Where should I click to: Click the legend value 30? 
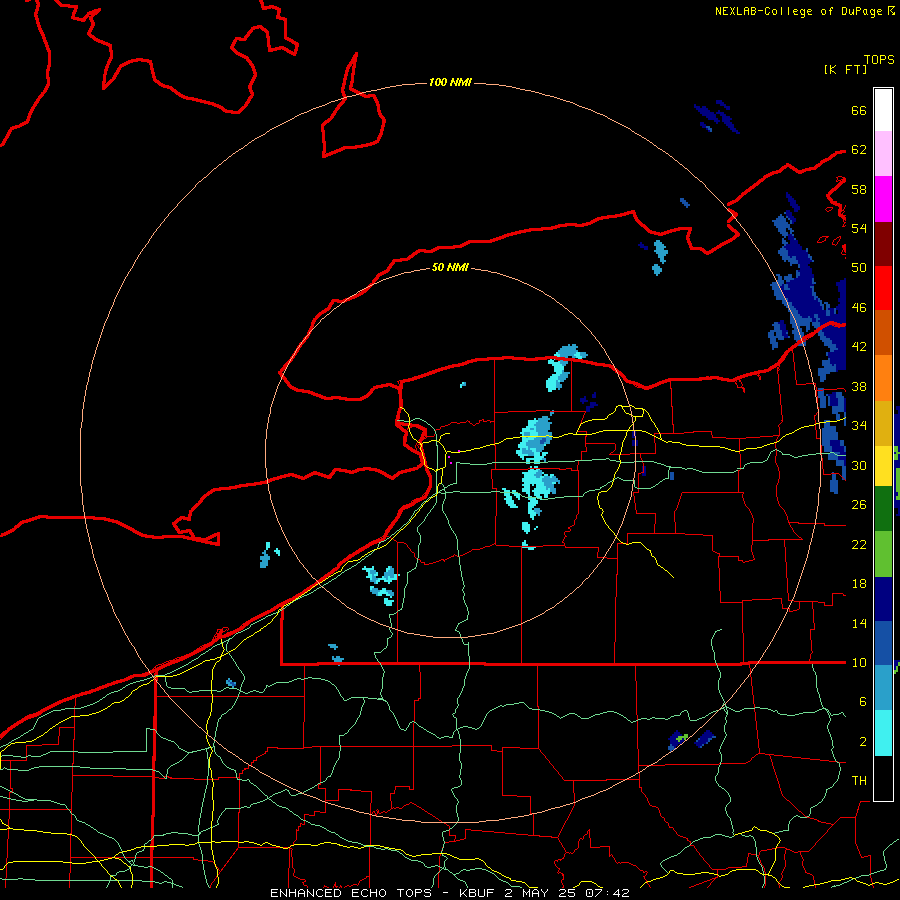(859, 465)
